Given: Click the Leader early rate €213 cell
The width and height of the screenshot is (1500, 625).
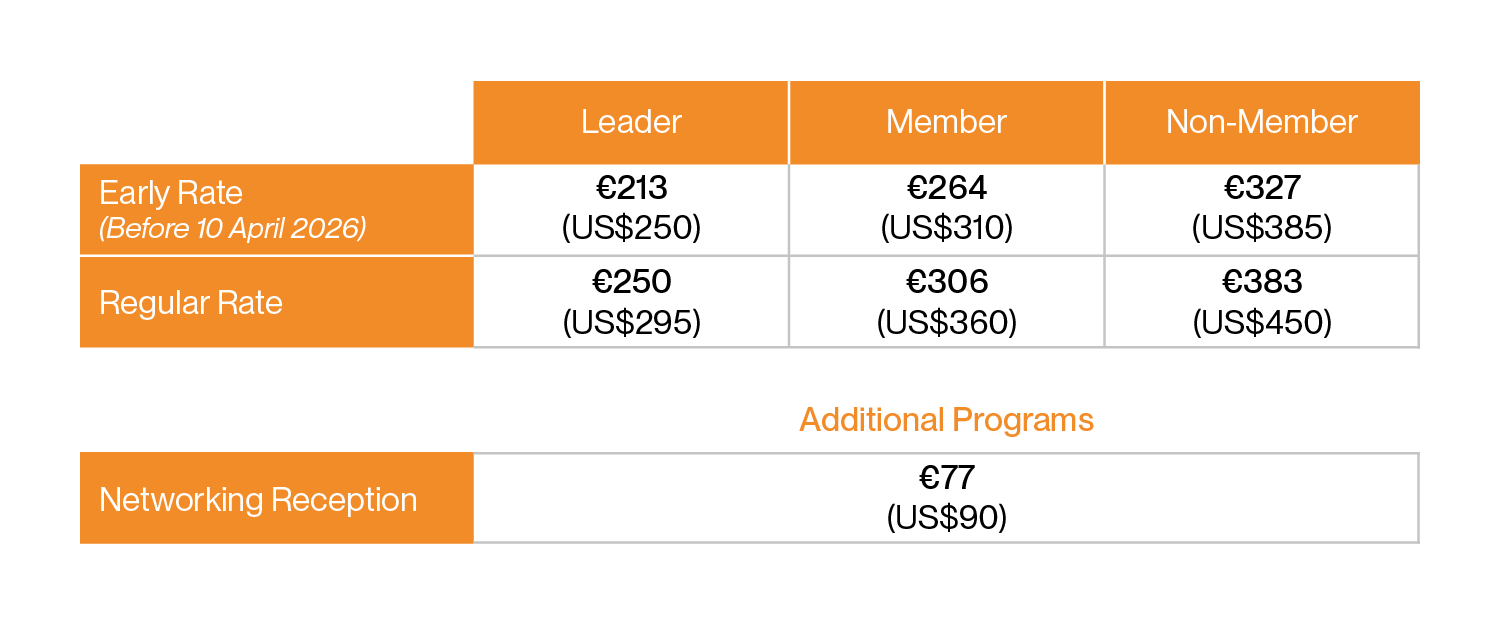Looking at the screenshot, I should click(x=631, y=188).
